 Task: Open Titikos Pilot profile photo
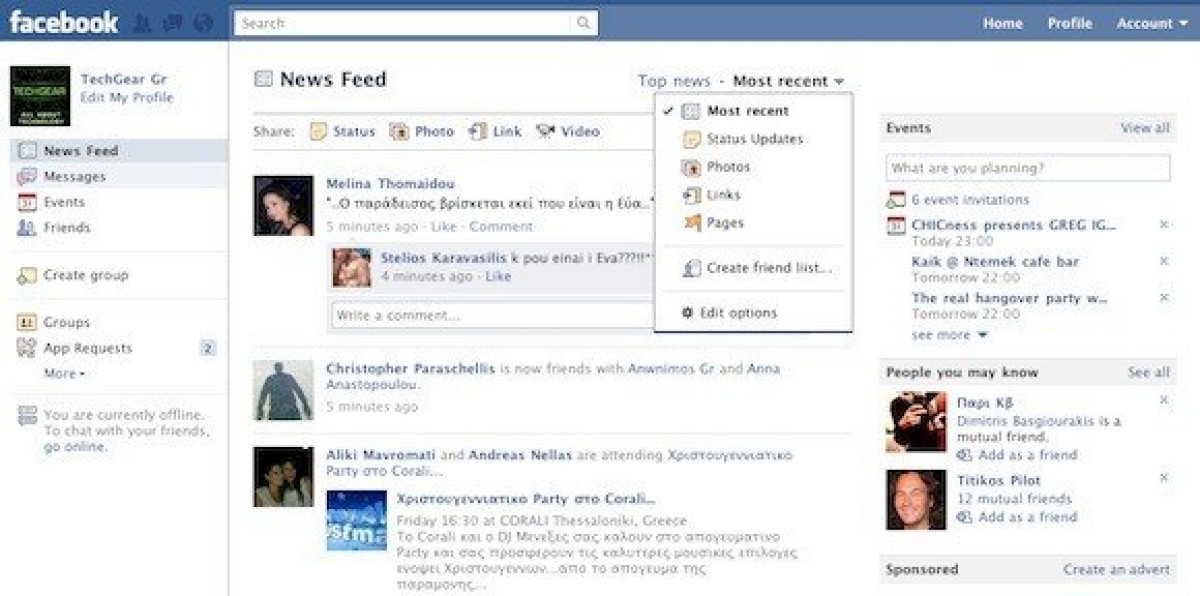tap(915, 500)
